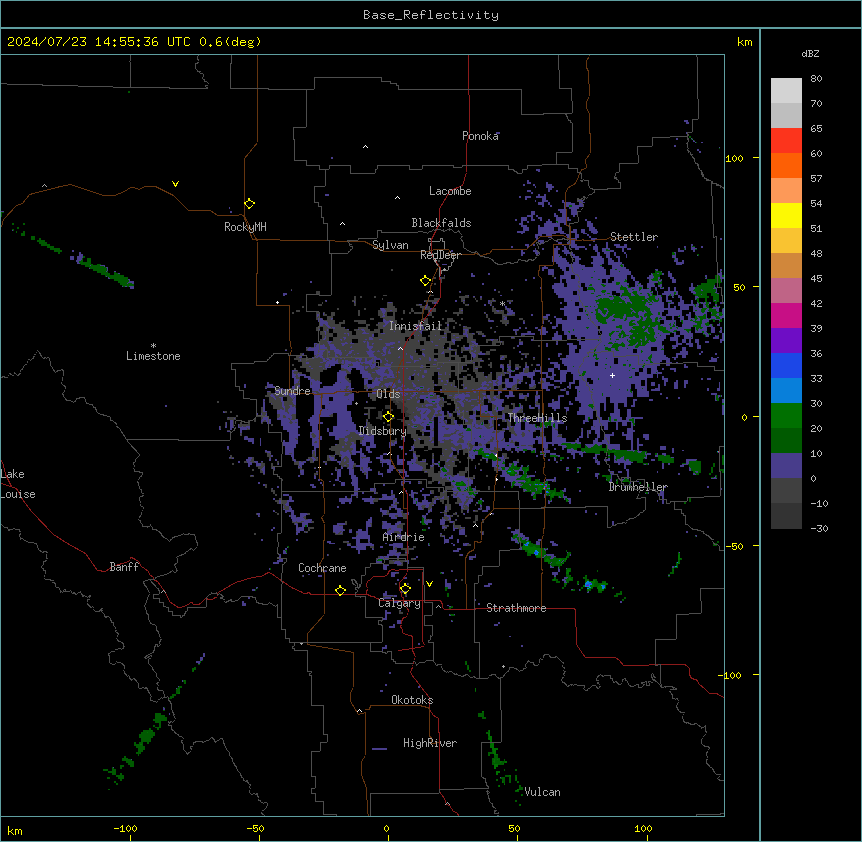The image size is (862, 842).
Task: Click the Drumheller label
Action: [x=638, y=487]
